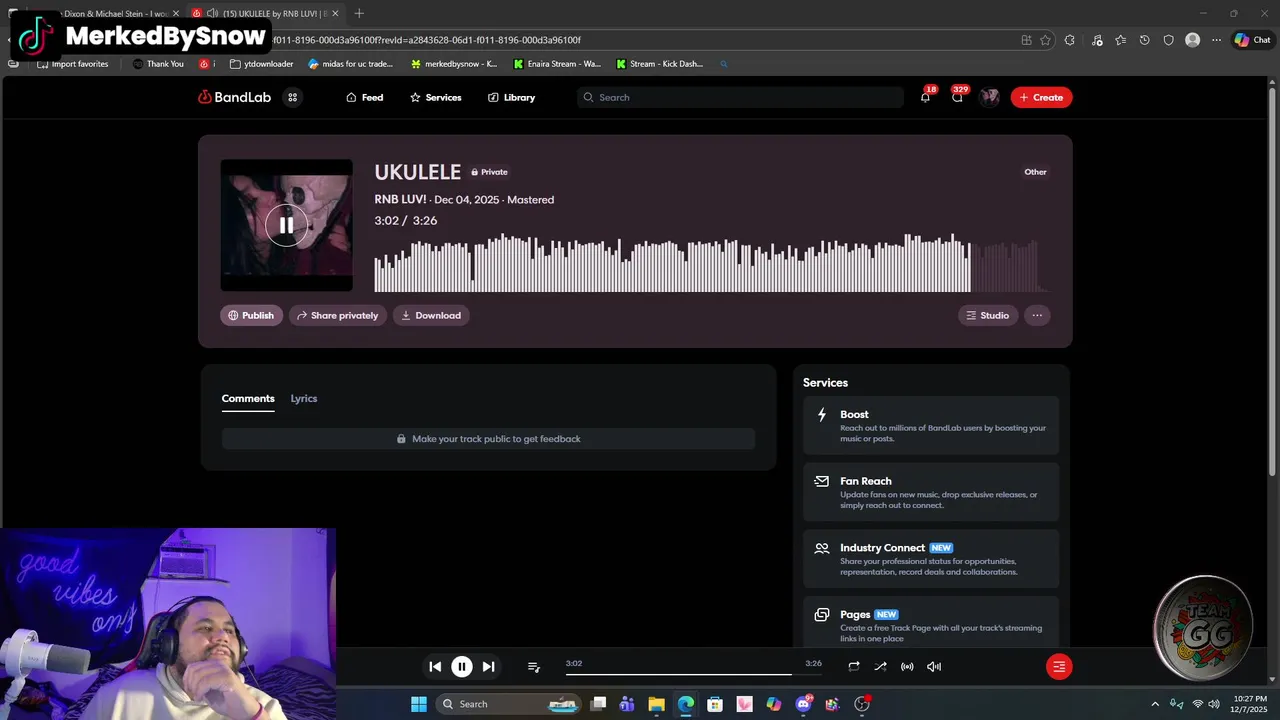This screenshot has height=720, width=1280.
Task: Open the Services menu
Action: click(x=435, y=97)
